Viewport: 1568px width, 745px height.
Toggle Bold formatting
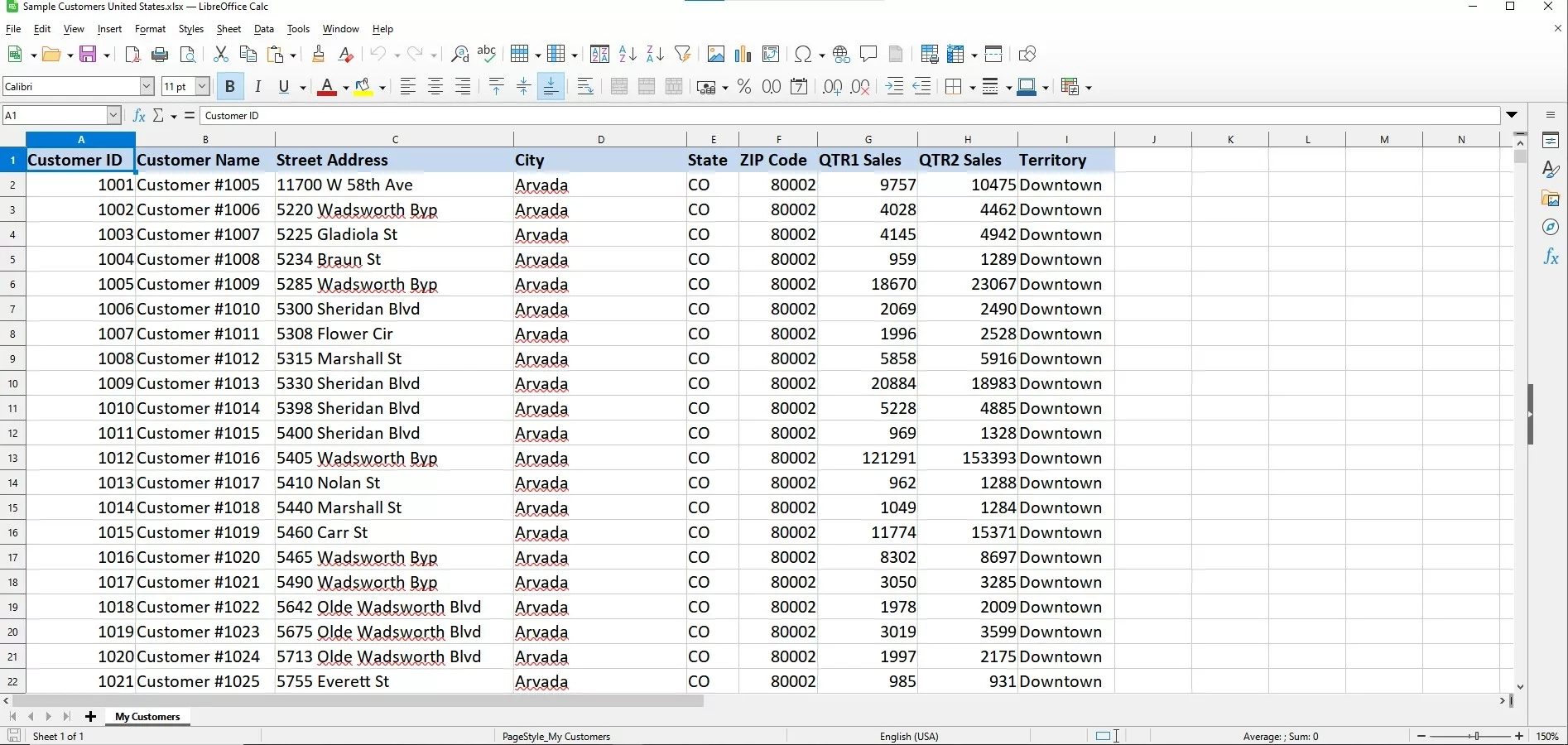coord(230,87)
